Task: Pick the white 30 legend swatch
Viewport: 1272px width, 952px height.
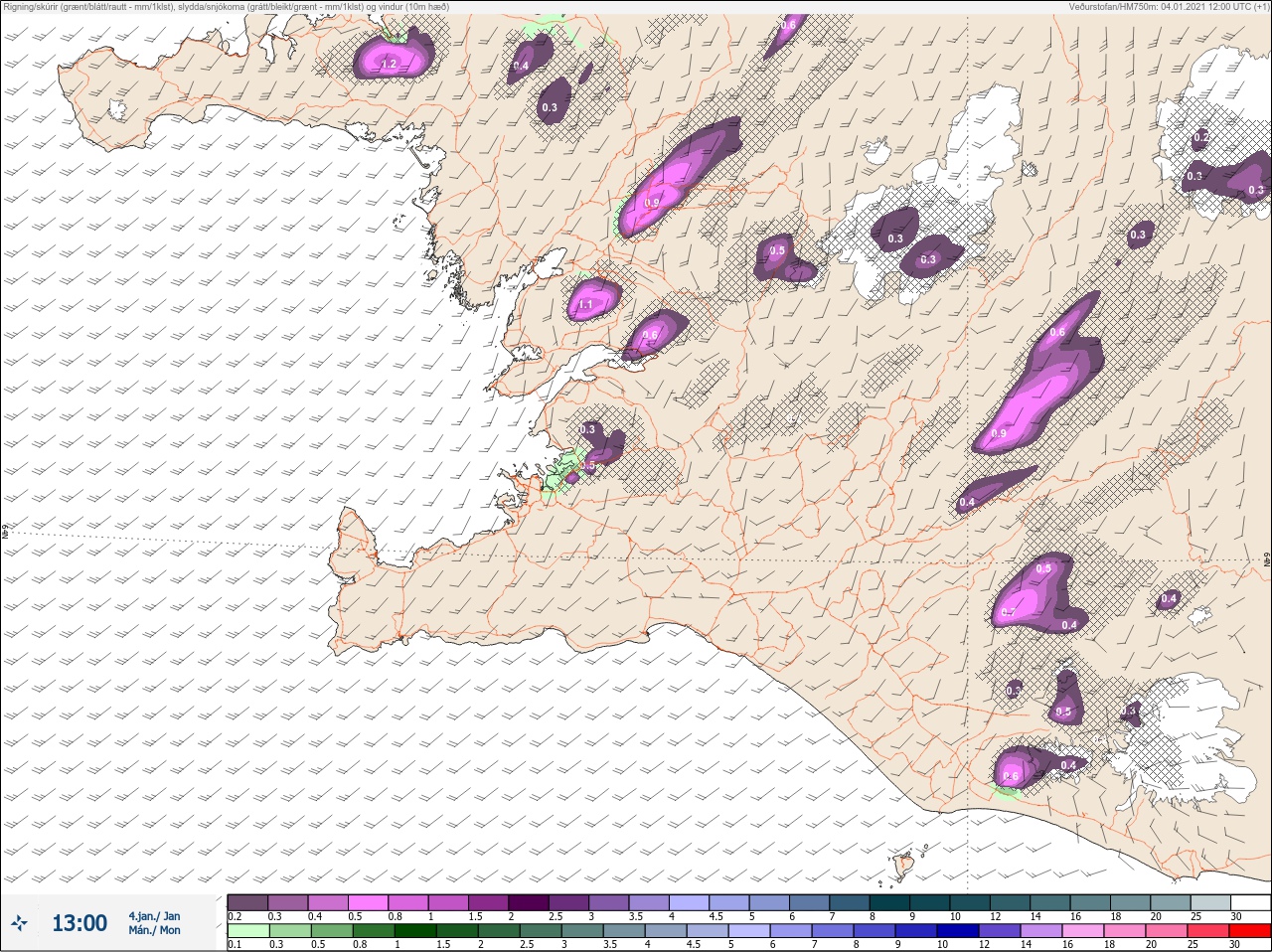Action: 1250,902
